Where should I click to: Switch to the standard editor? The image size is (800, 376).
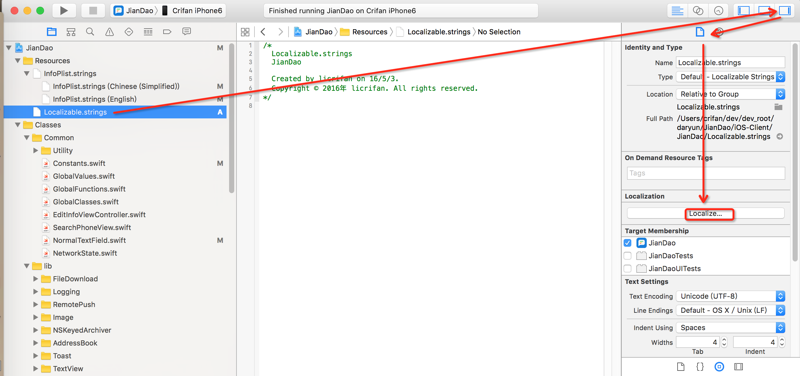(x=678, y=11)
